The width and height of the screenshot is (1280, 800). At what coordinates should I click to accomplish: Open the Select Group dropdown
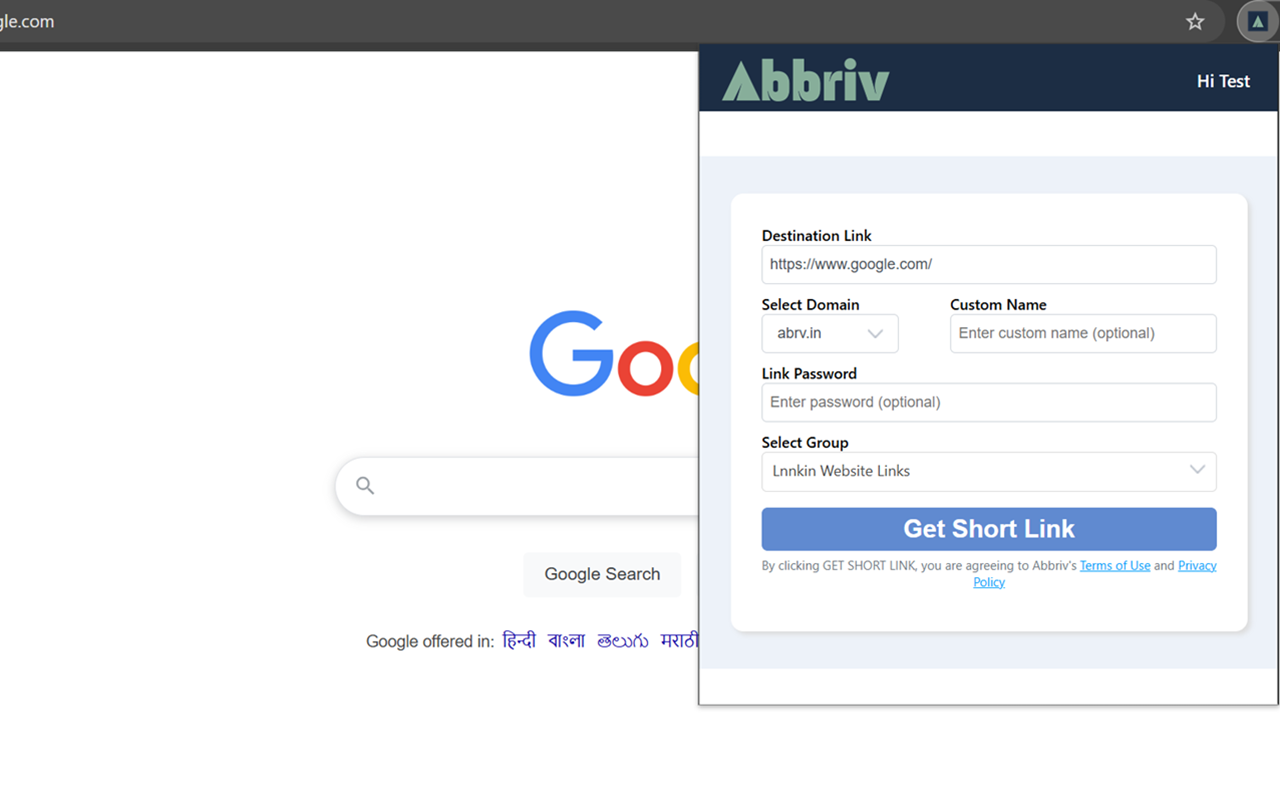tap(988, 471)
